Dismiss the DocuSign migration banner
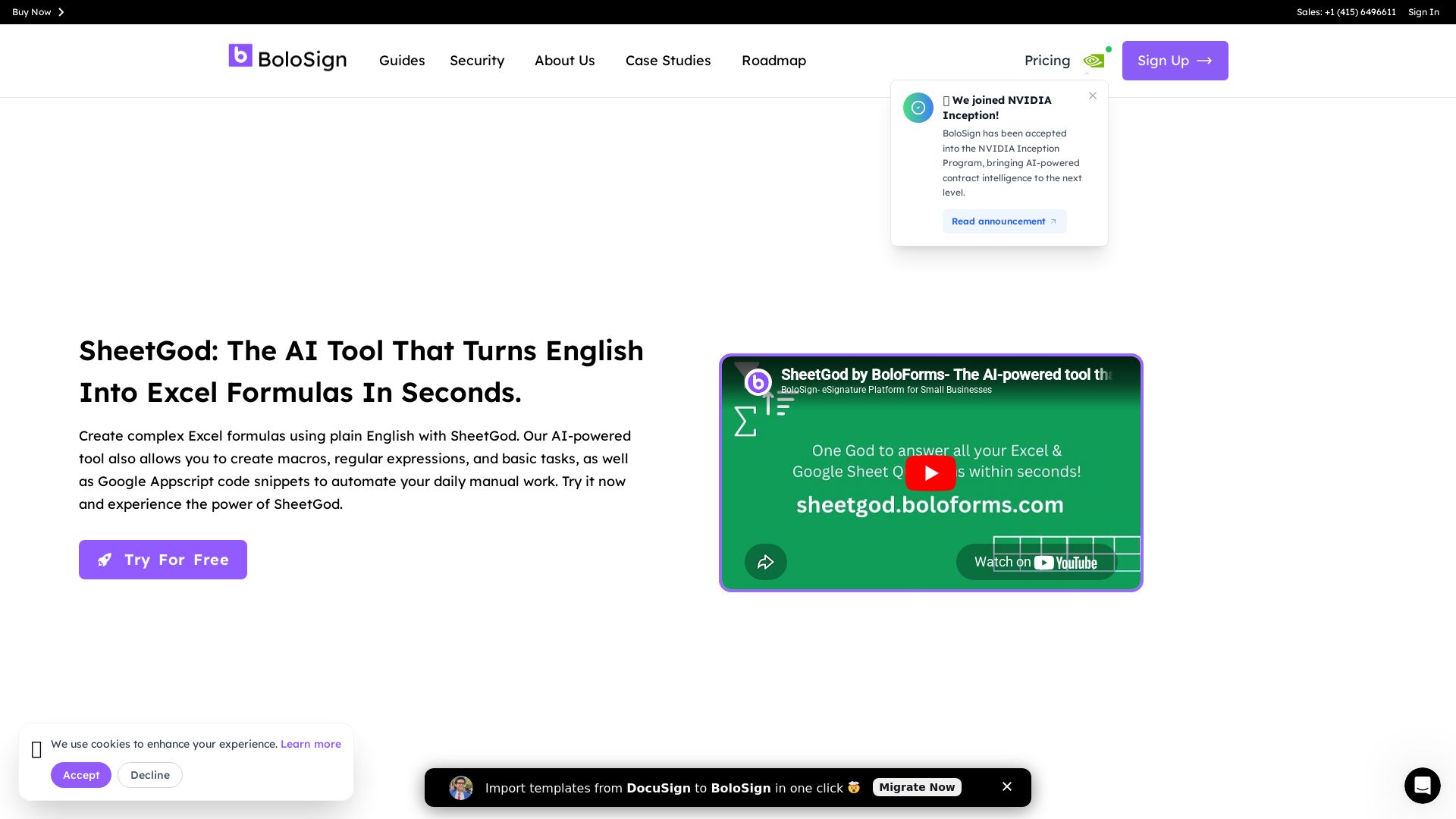Image resolution: width=1456 pixels, height=819 pixels. click(x=1007, y=787)
